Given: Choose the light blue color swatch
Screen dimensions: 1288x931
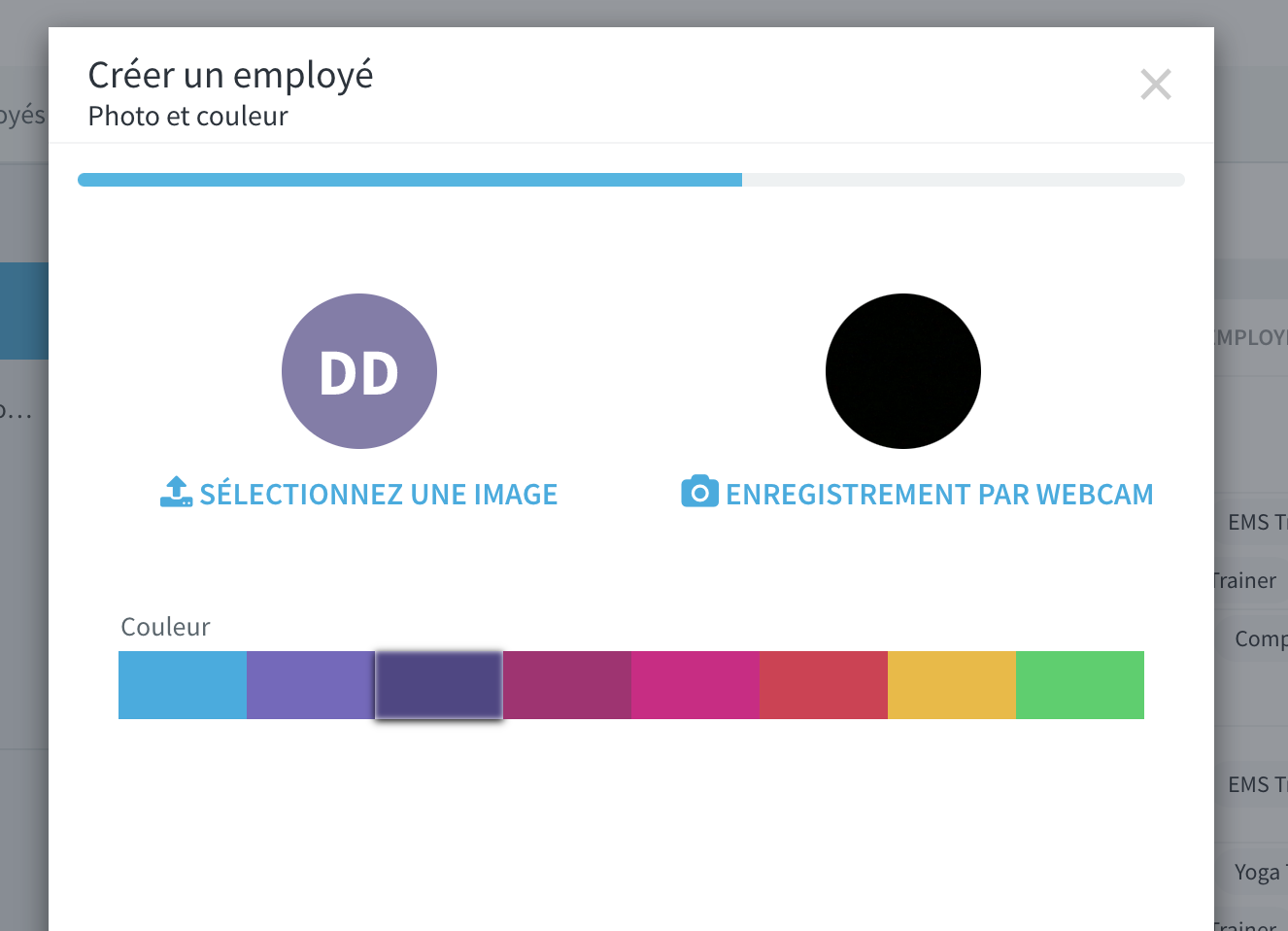Looking at the screenshot, I should coord(183,685).
